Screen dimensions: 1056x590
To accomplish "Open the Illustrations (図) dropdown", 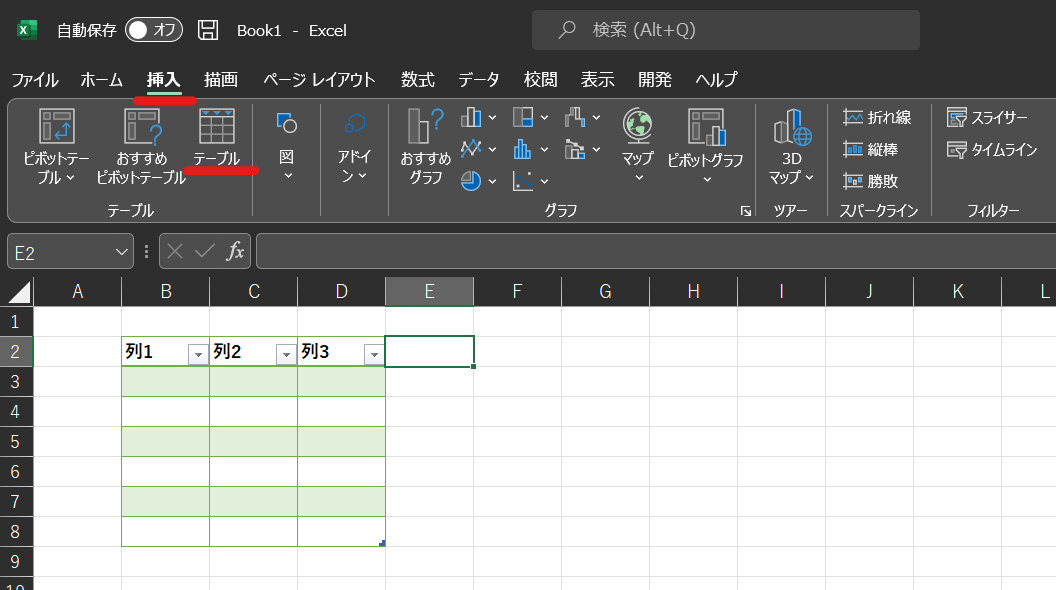I will (x=287, y=145).
